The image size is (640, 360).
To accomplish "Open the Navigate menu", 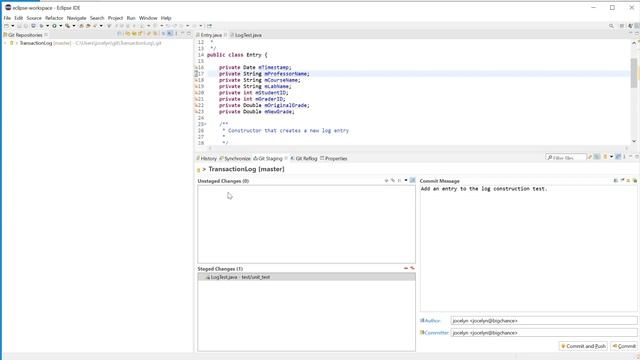I will tap(76, 18).
